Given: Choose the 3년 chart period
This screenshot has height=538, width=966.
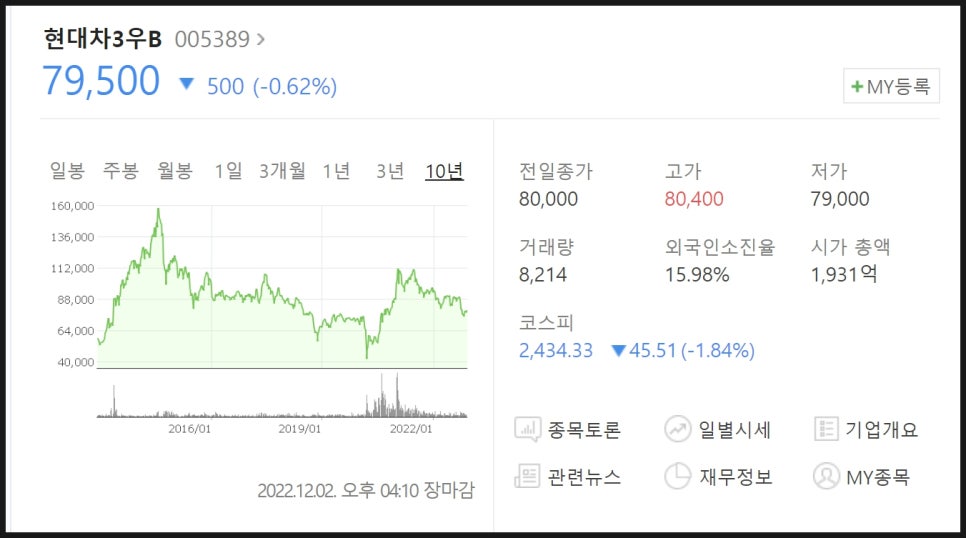Looking at the screenshot, I should coord(390,171).
